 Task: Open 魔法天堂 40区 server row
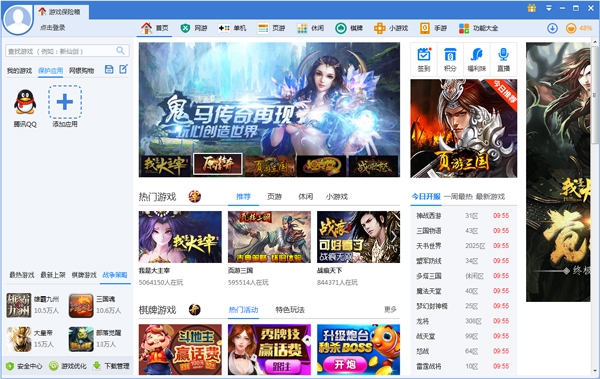pyautogui.click(x=463, y=291)
